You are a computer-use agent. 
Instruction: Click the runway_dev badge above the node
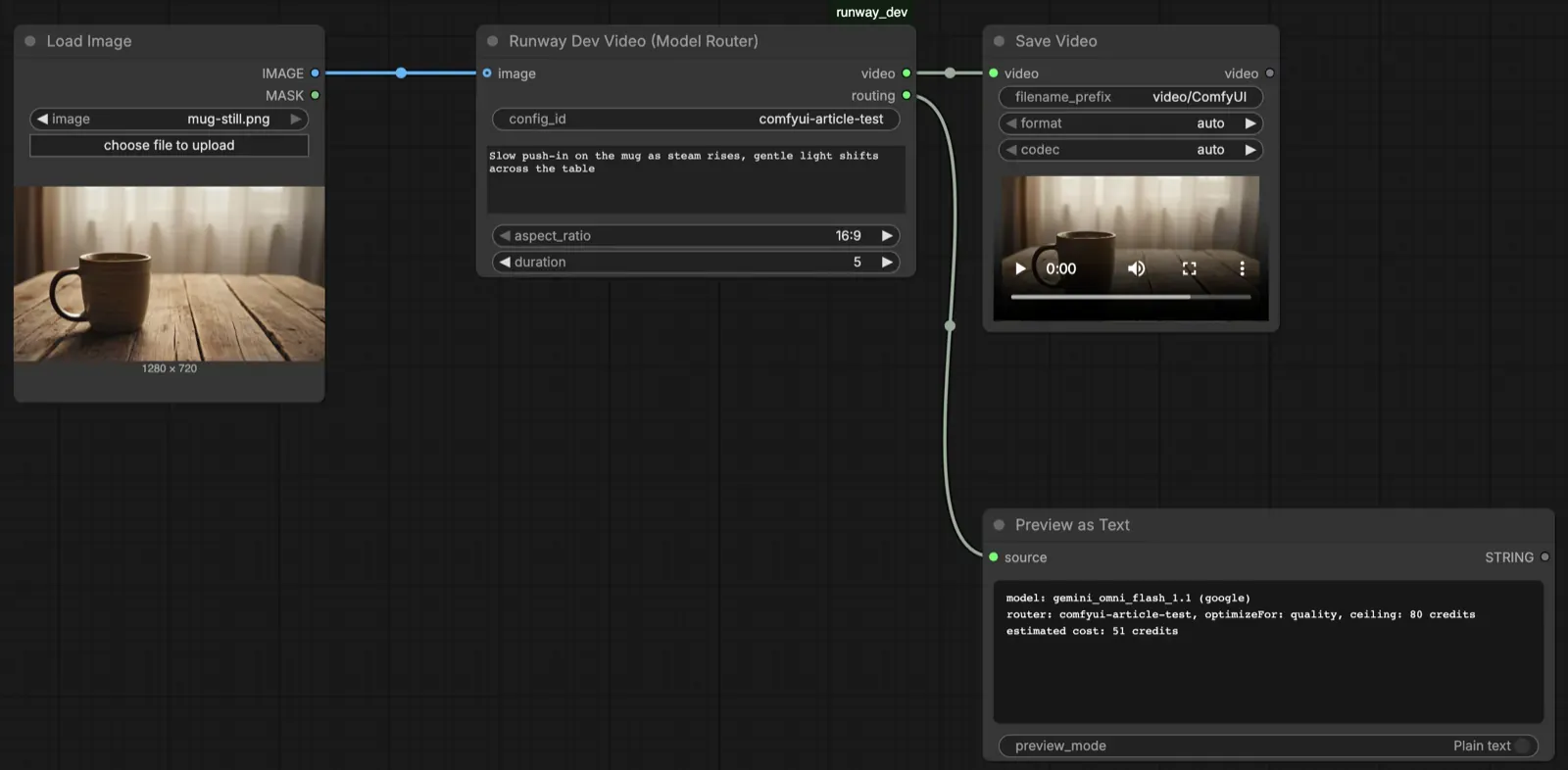(x=871, y=13)
